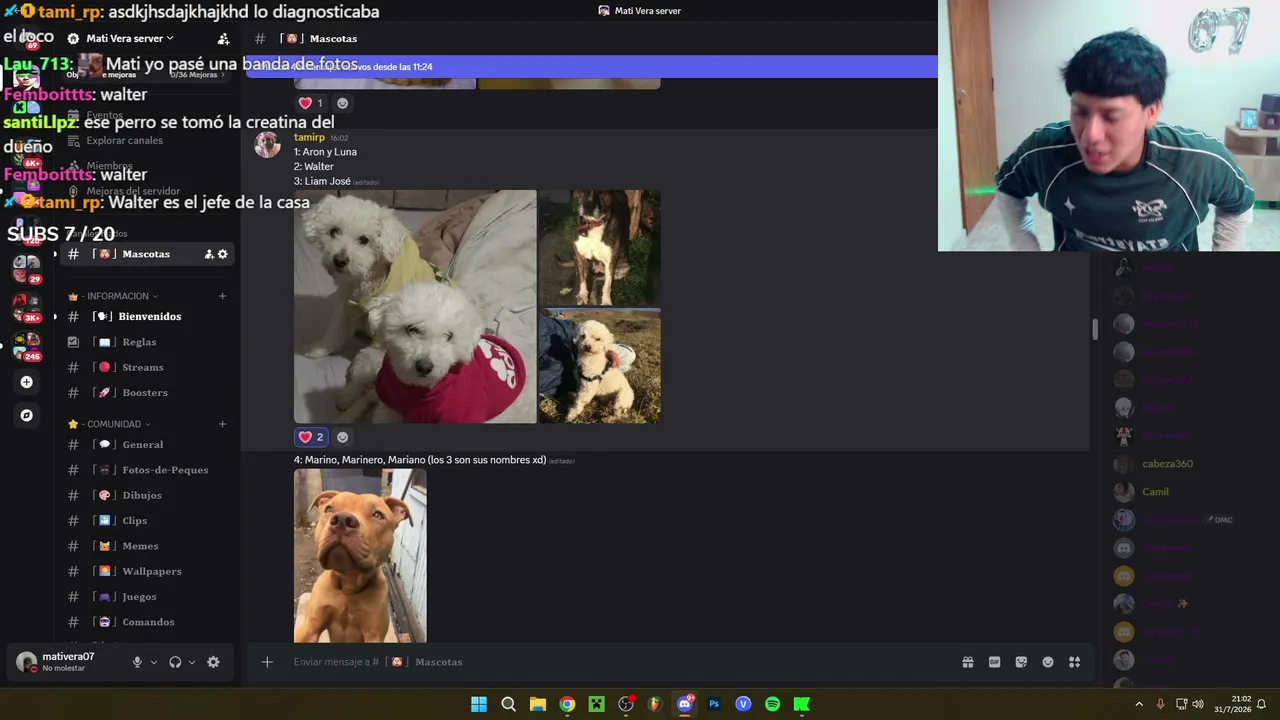This screenshot has width=1280, height=720.
Task: Open the server folder with 245 badge
Action: pyautogui.click(x=26, y=346)
